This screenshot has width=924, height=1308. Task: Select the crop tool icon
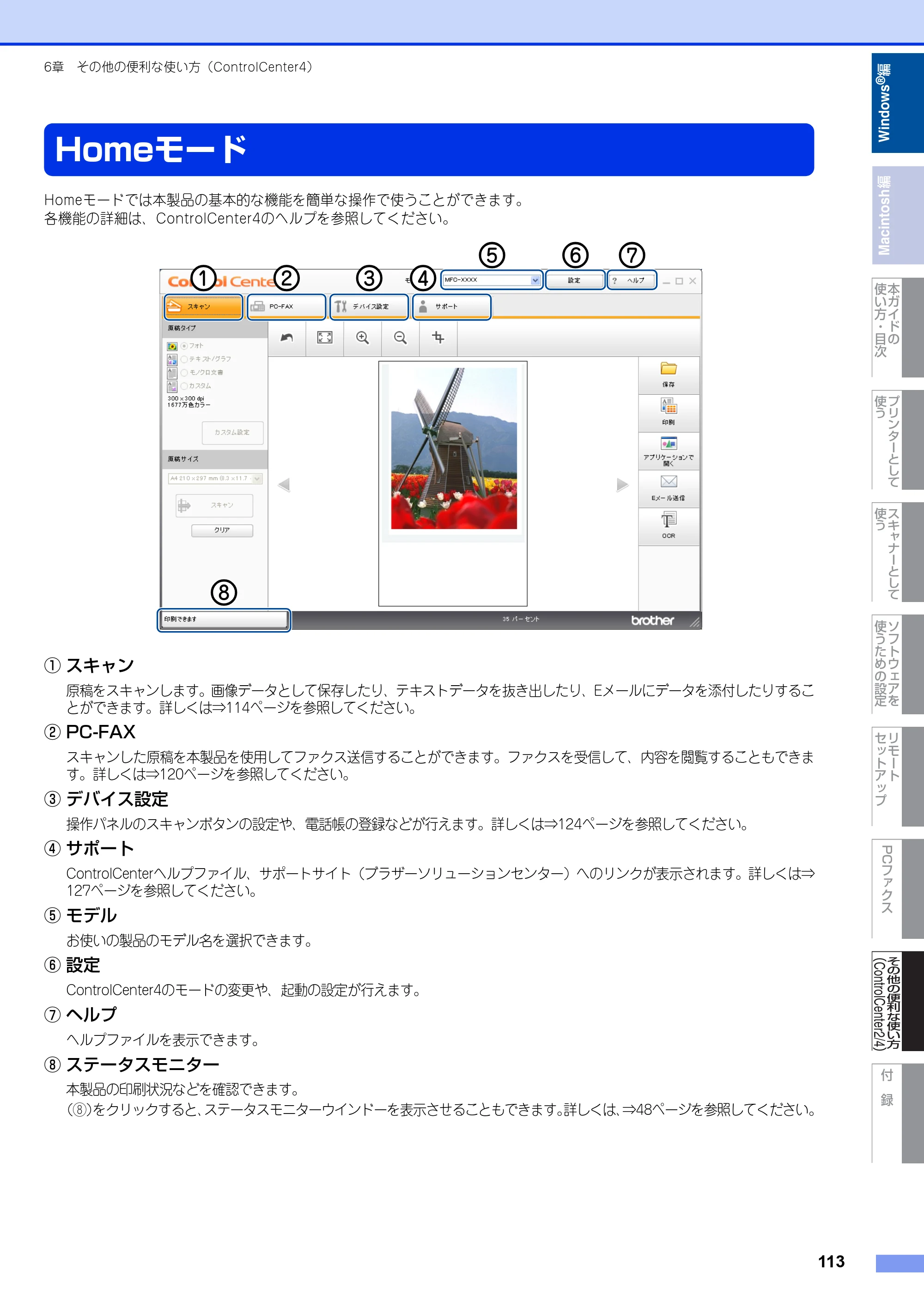438,338
